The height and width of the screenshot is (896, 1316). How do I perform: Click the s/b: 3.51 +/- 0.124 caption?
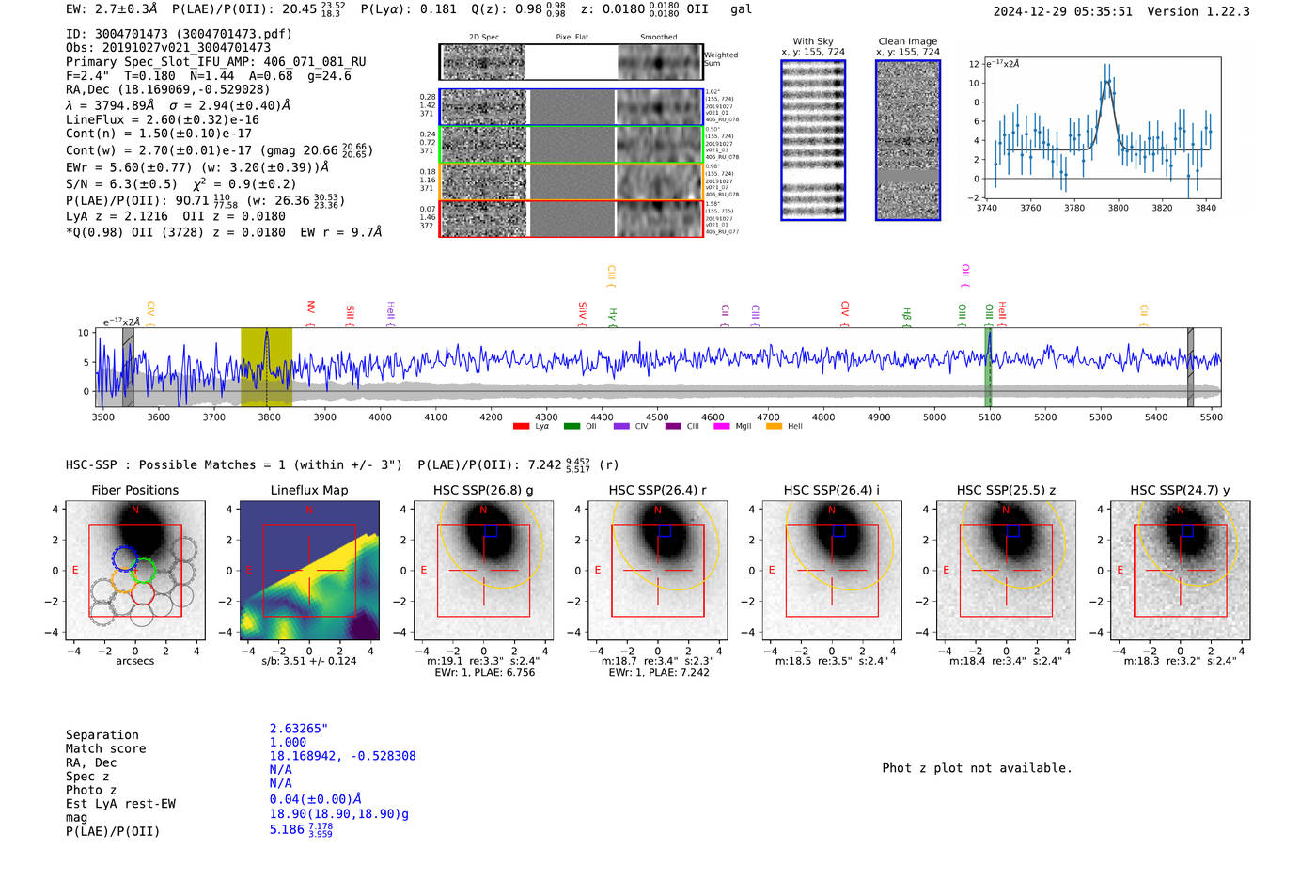(x=309, y=661)
